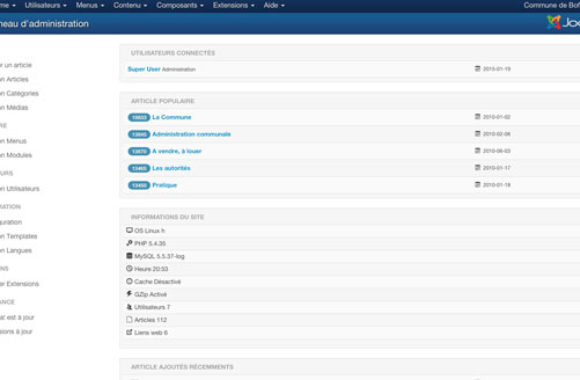Open the Les autorités article

(171, 168)
